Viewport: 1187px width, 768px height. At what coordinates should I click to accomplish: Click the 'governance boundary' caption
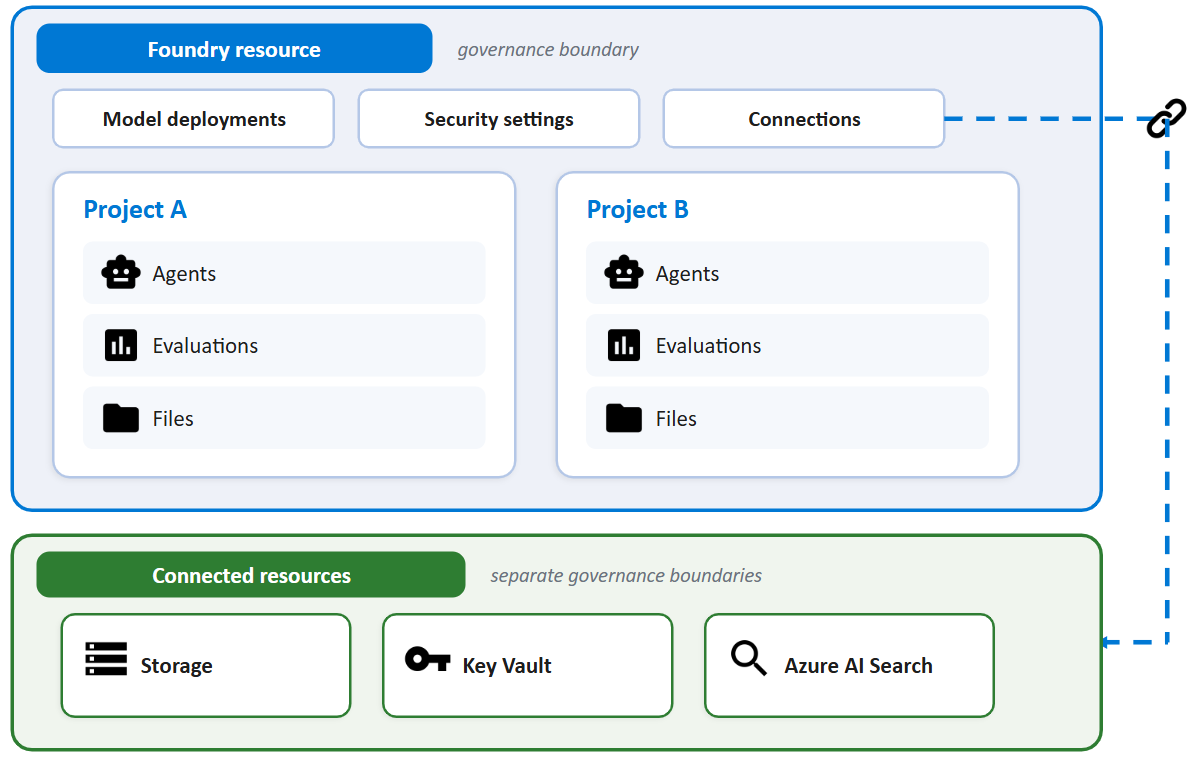pos(548,50)
